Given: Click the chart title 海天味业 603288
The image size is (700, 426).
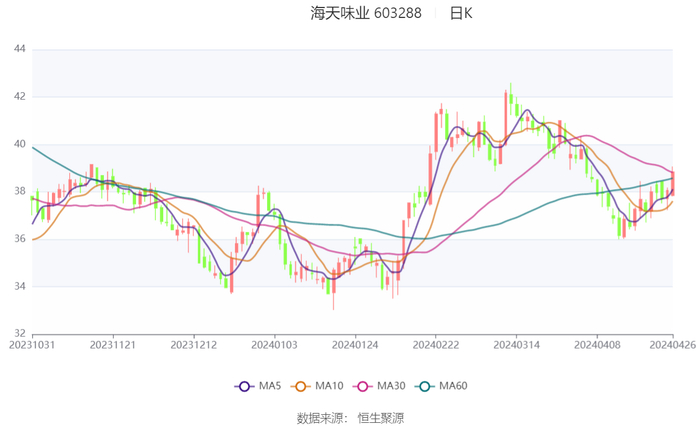Looking at the screenshot, I should point(366,13).
